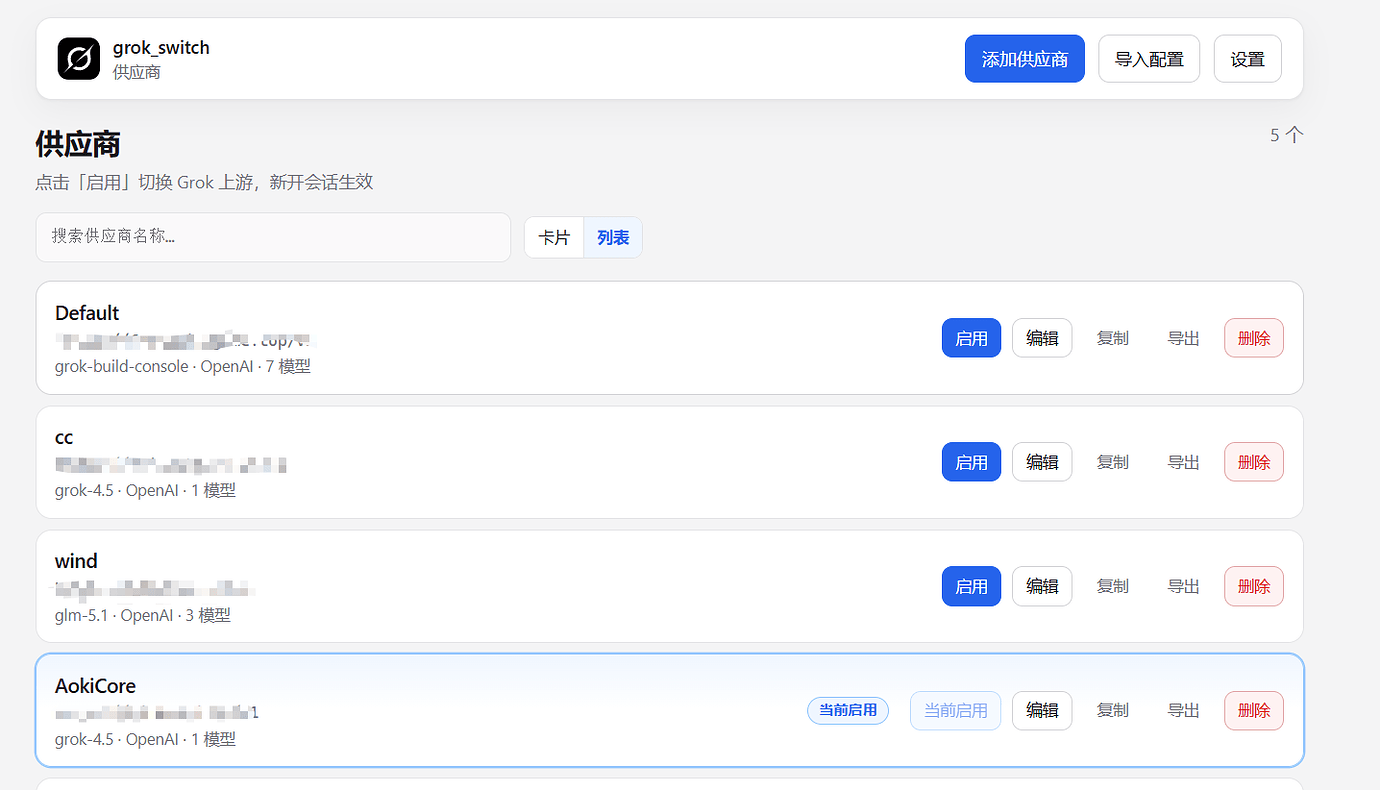Copy the Default provider via 复制
Viewport: 1380px width, 790px height.
[x=1113, y=338]
